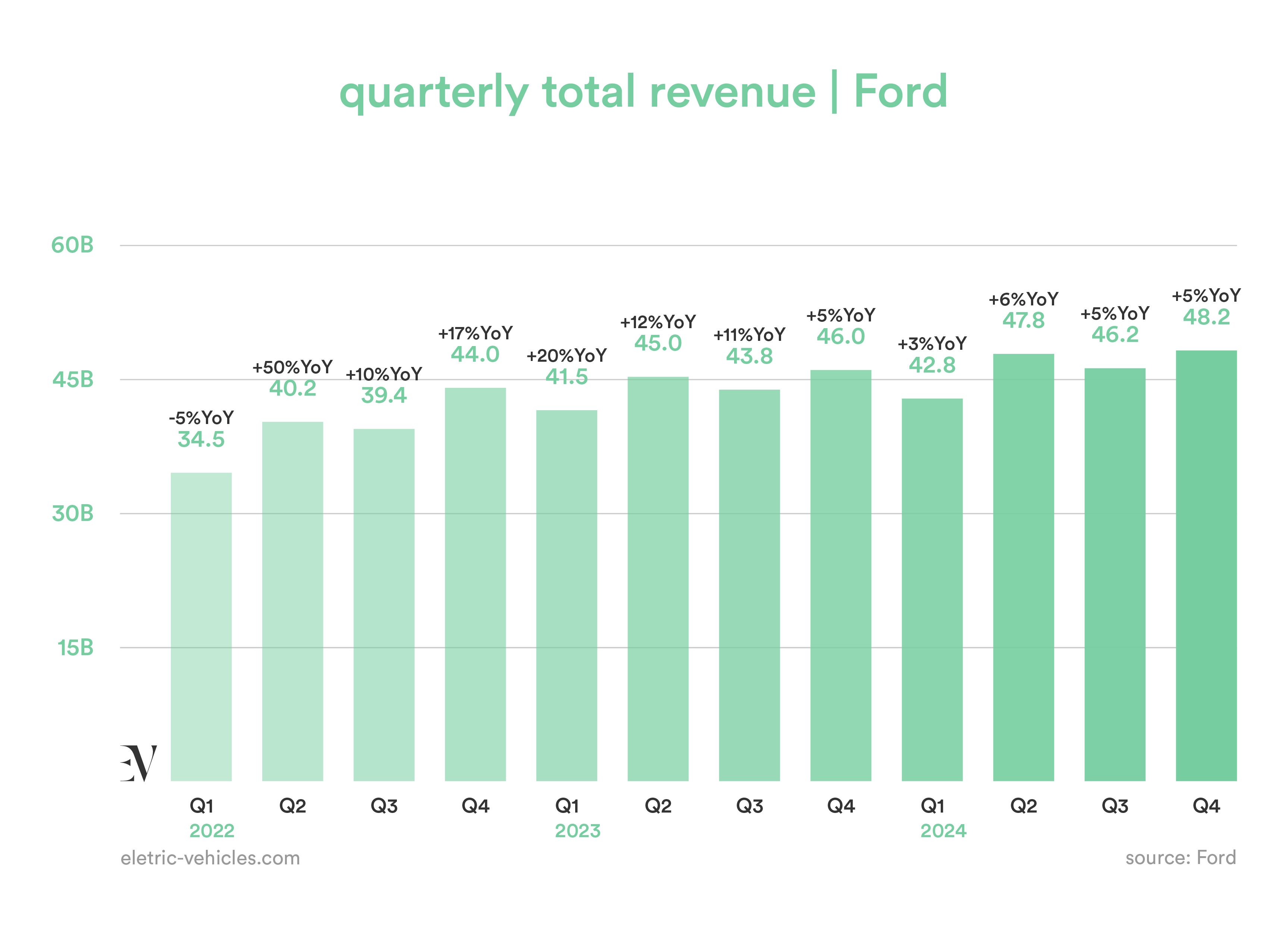The height and width of the screenshot is (933, 1288).
Task: Select the '60B' y-axis label
Action: [x=72, y=245]
